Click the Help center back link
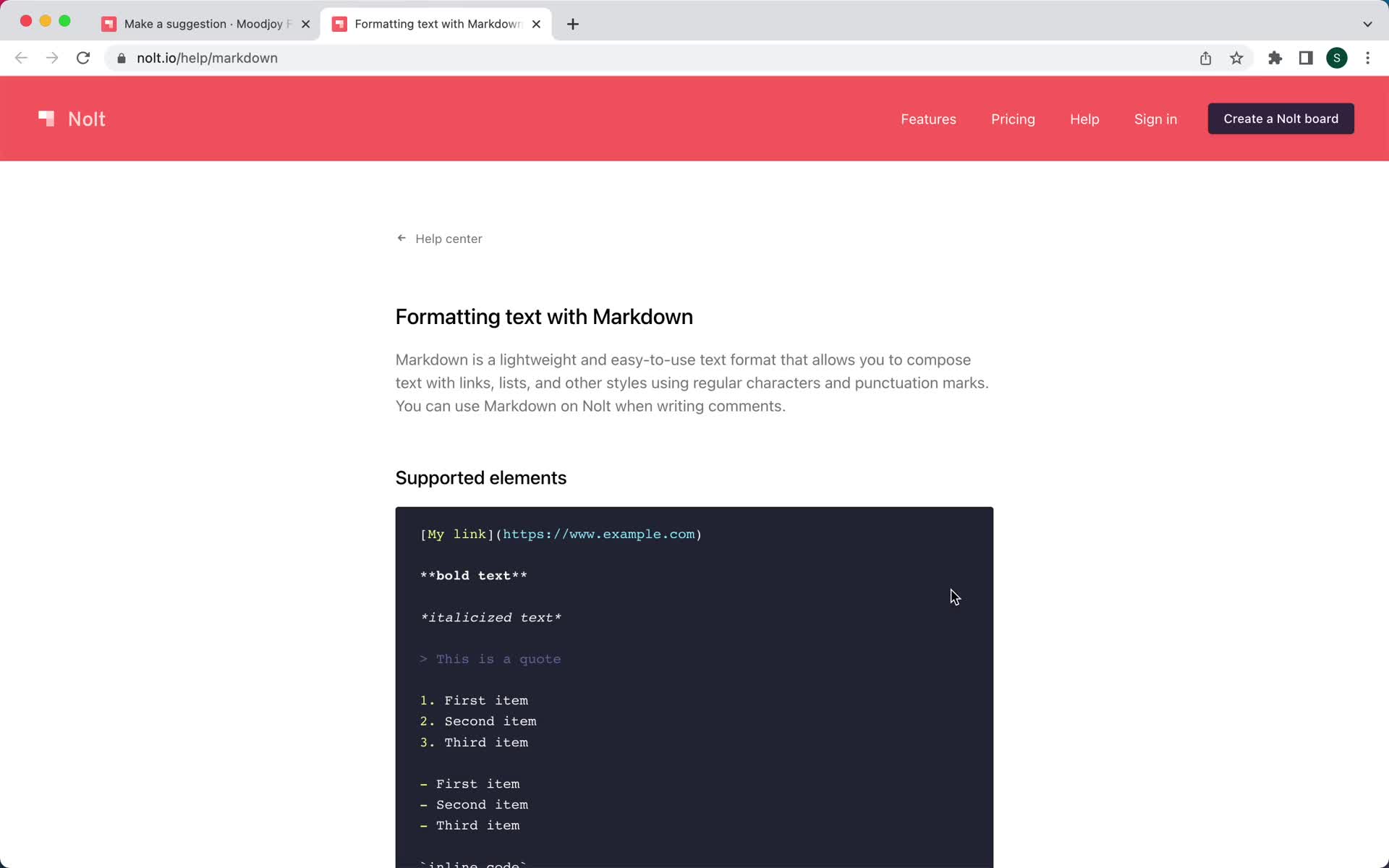The image size is (1389, 868). pos(440,238)
